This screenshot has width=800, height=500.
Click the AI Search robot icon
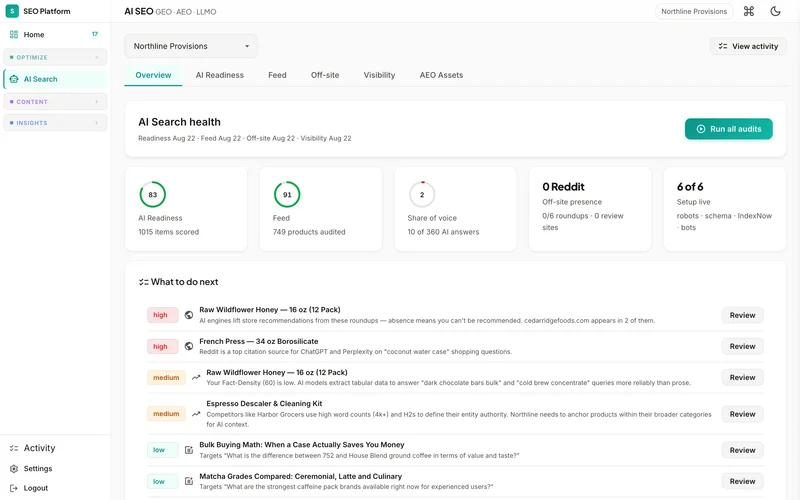14,79
